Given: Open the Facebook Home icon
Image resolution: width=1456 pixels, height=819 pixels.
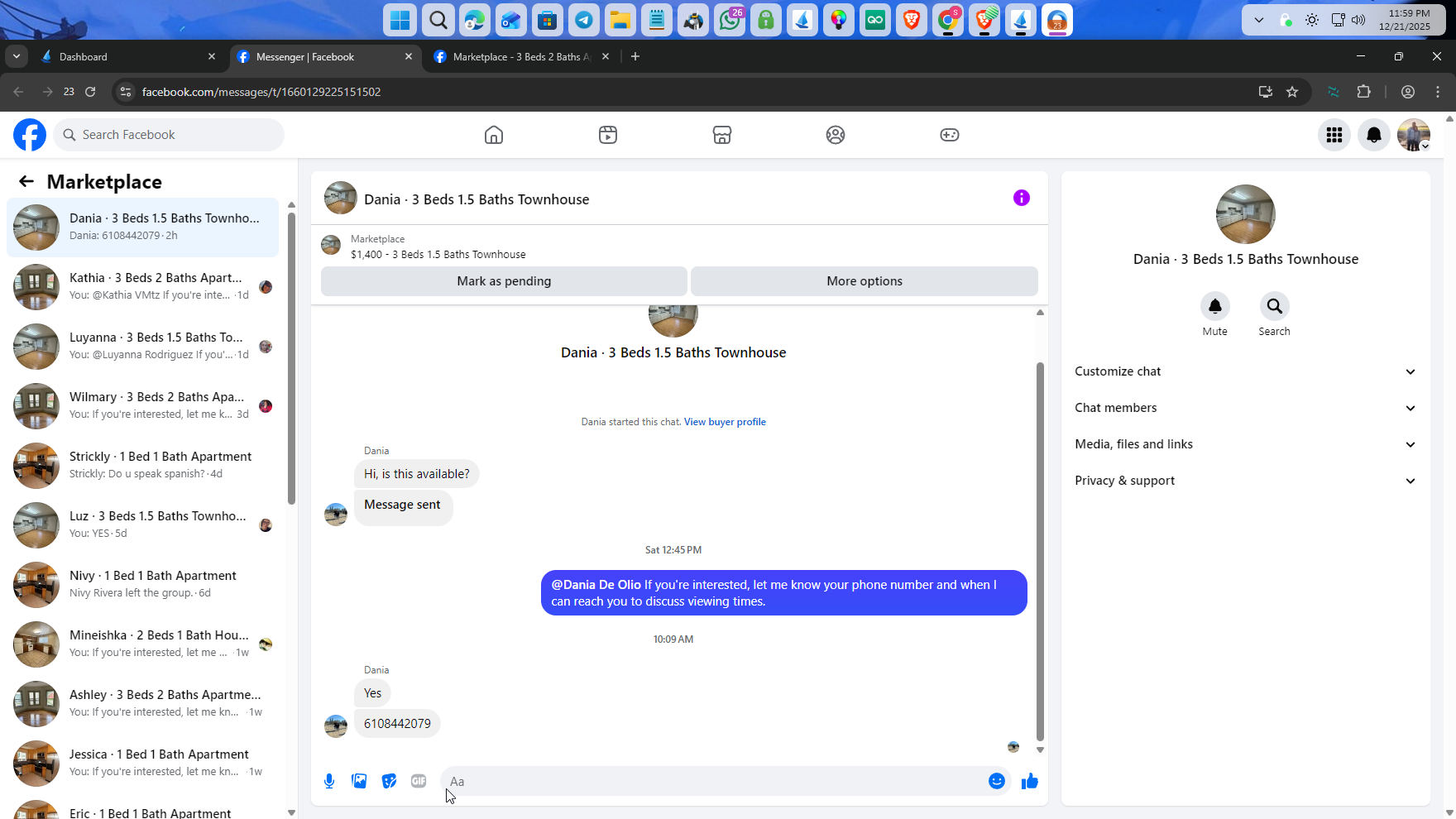Looking at the screenshot, I should [x=494, y=135].
